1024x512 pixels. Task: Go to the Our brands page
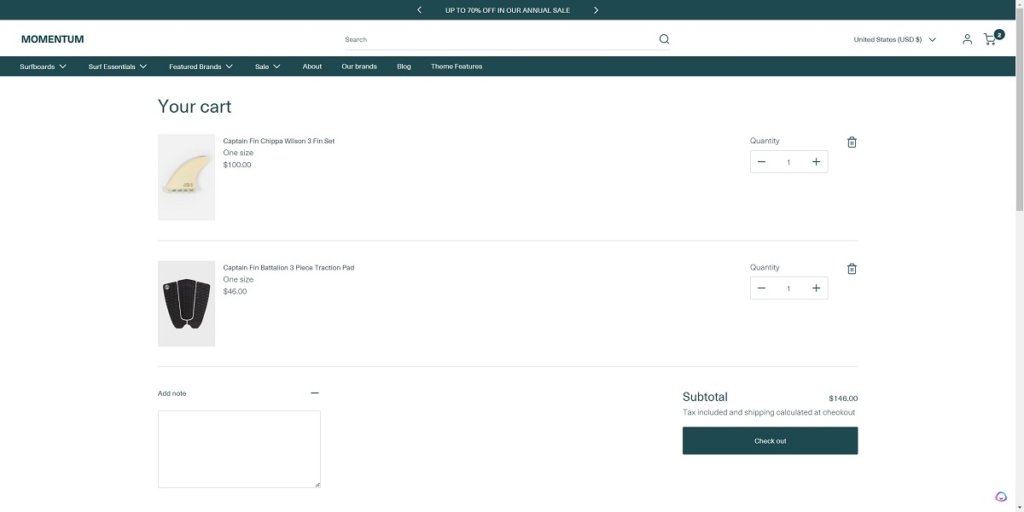(359, 67)
